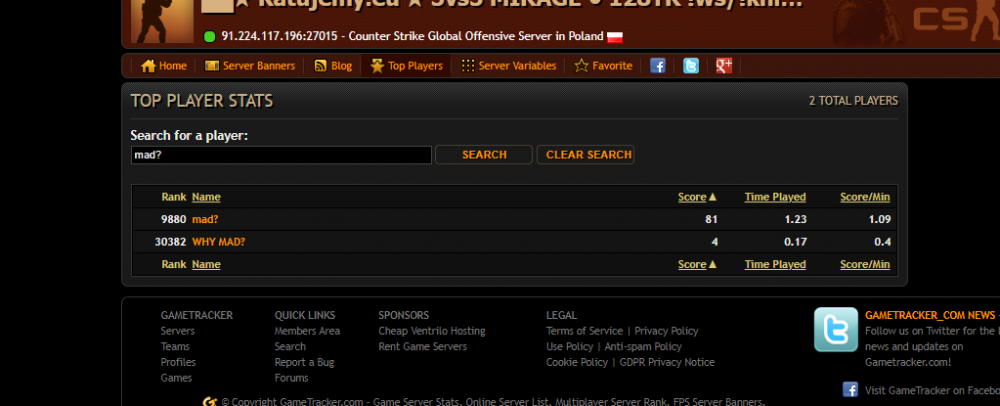The height and width of the screenshot is (406, 1000).
Task: Open Server Variables page
Action: 509,66
